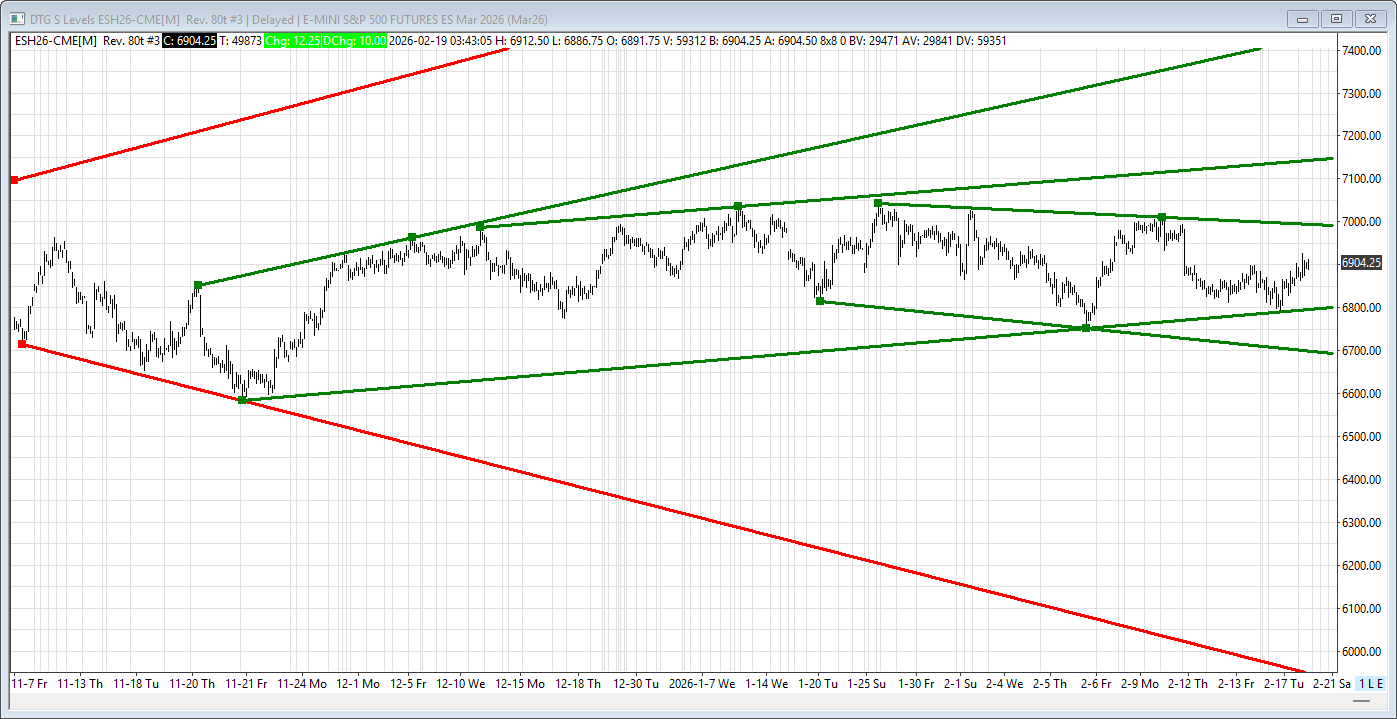Maximize the ESH26 chart window
Screen dimensions: 1397x719
pyautogui.click(x=1336, y=18)
